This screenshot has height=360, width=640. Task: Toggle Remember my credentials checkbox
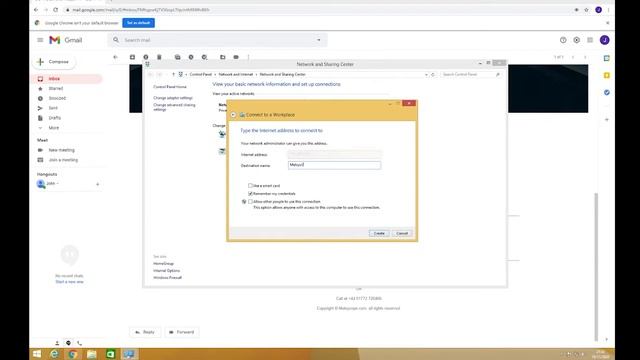[x=250, y=193]
